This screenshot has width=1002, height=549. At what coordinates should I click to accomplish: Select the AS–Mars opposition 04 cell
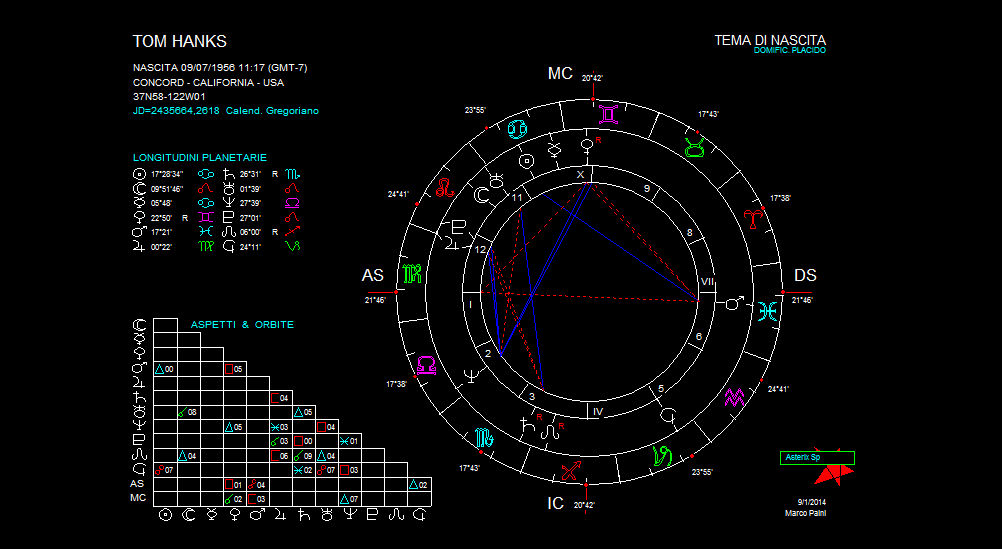click(257, 484)
